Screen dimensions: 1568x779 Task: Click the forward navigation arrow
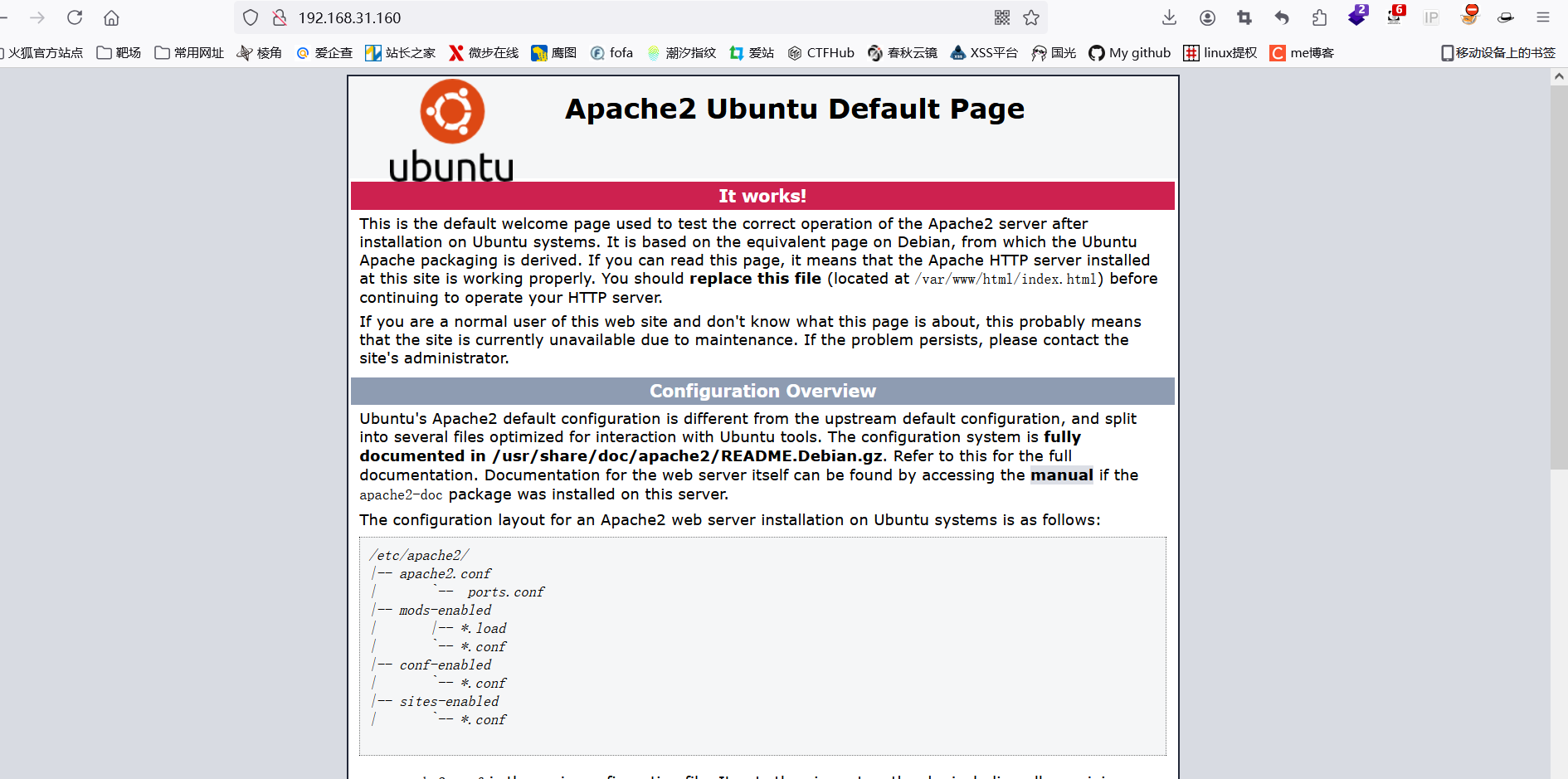coord(37,17)
